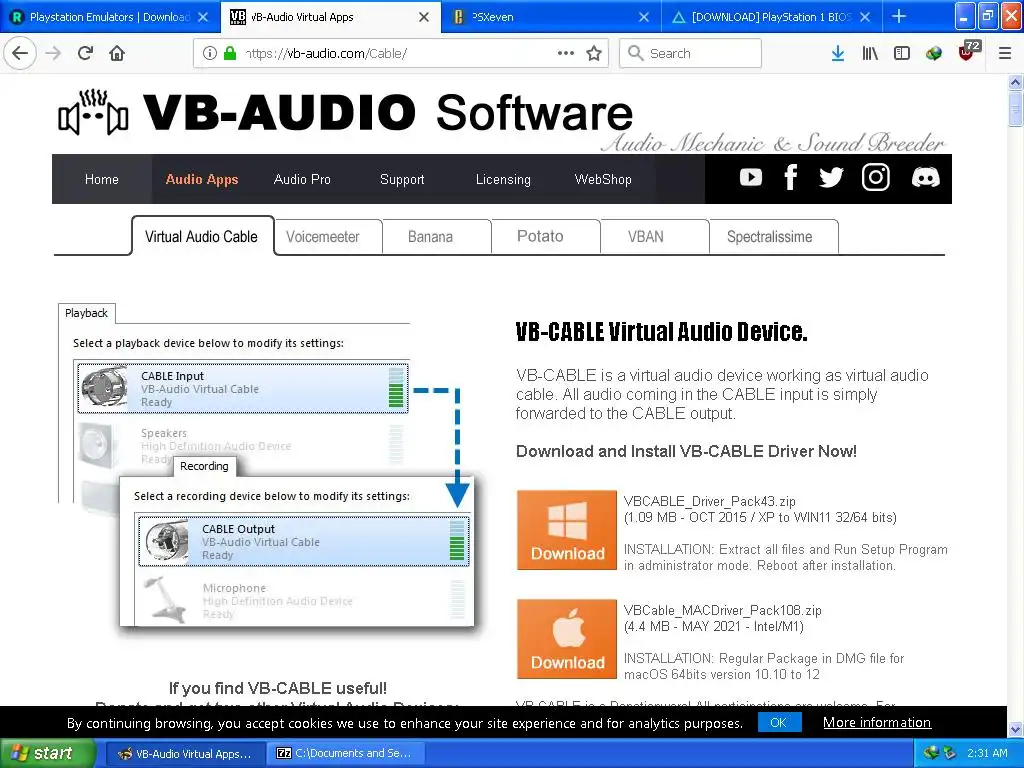Open page actions three-dot menu
This screenshot has width=1024, height=768.
[x=566, y=53]
